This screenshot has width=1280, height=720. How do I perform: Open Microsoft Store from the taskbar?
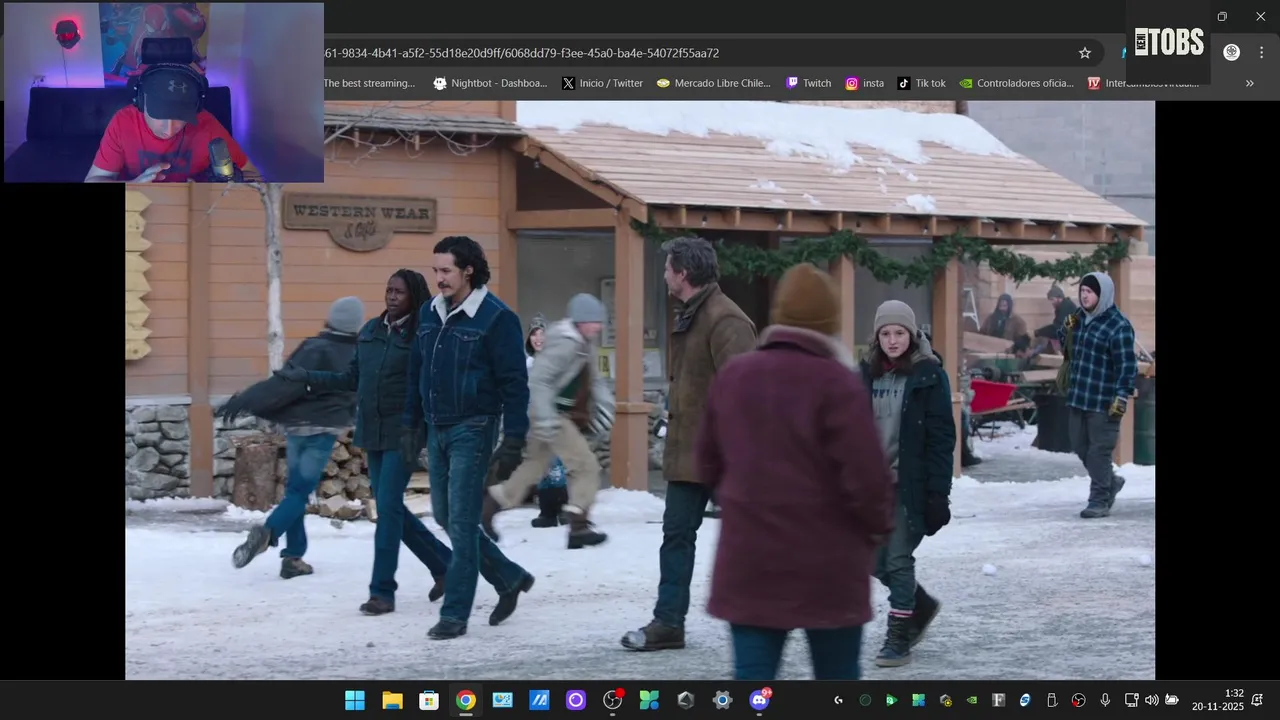click(429, 700)
